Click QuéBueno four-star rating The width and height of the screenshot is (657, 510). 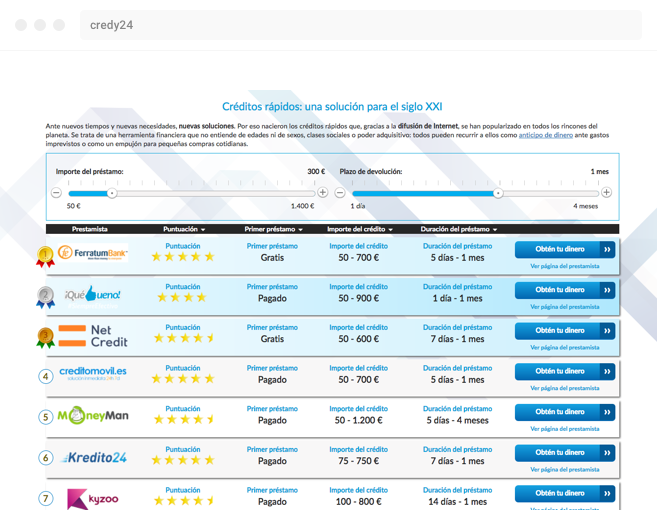coord(182,297)
